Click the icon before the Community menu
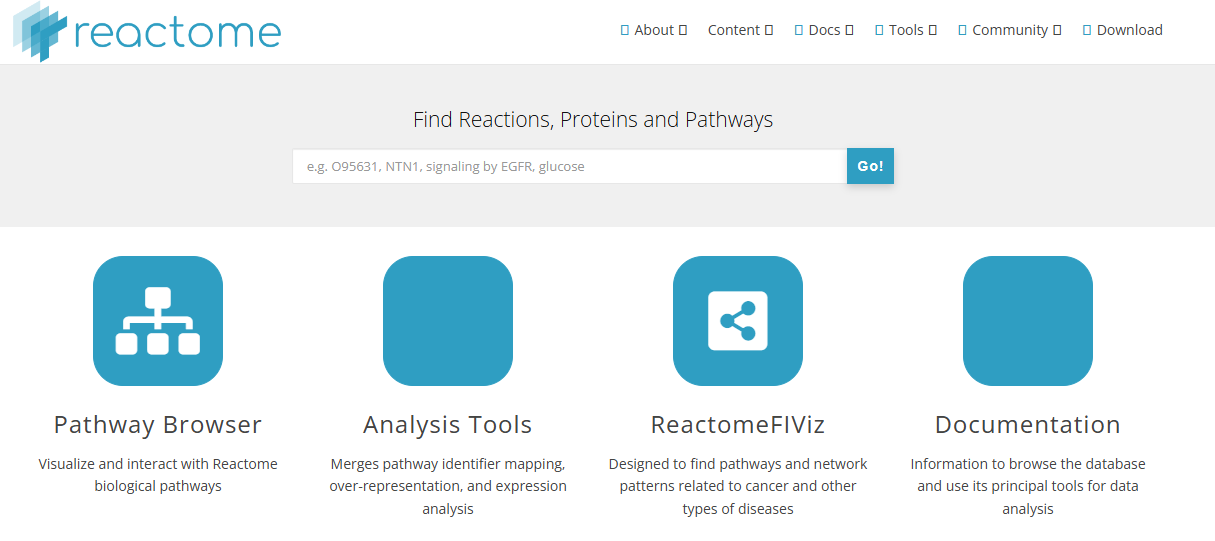 click(963, 30)
